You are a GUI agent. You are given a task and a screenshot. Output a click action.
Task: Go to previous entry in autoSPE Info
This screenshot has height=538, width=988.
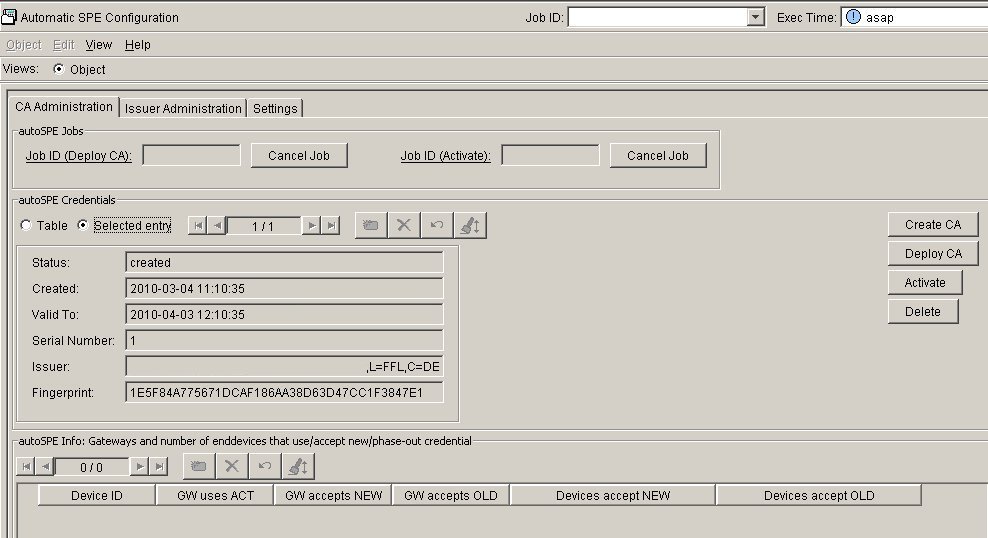coord(45,467)
